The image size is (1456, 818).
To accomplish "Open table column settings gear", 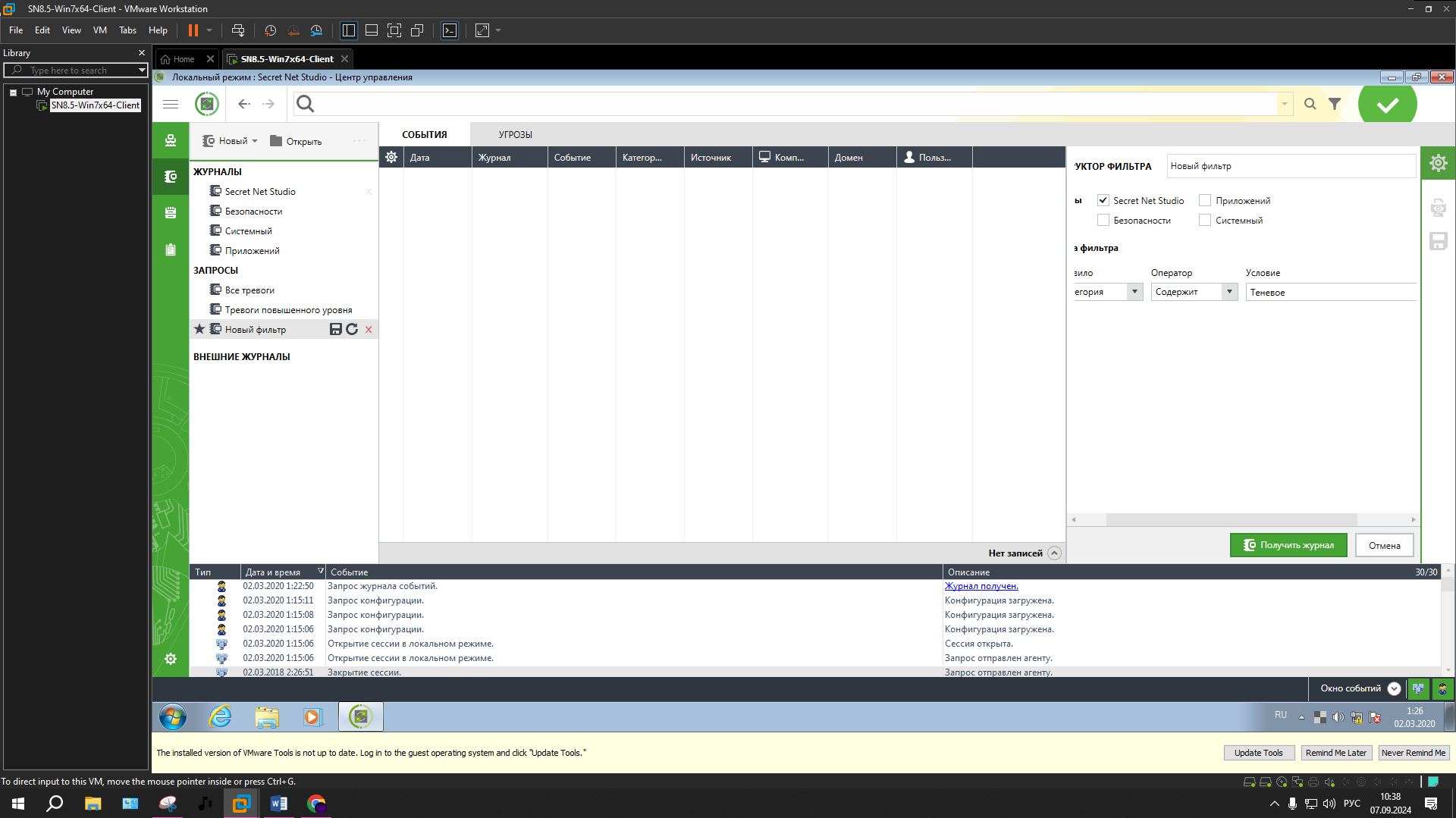I will click(x=391, y=157).
